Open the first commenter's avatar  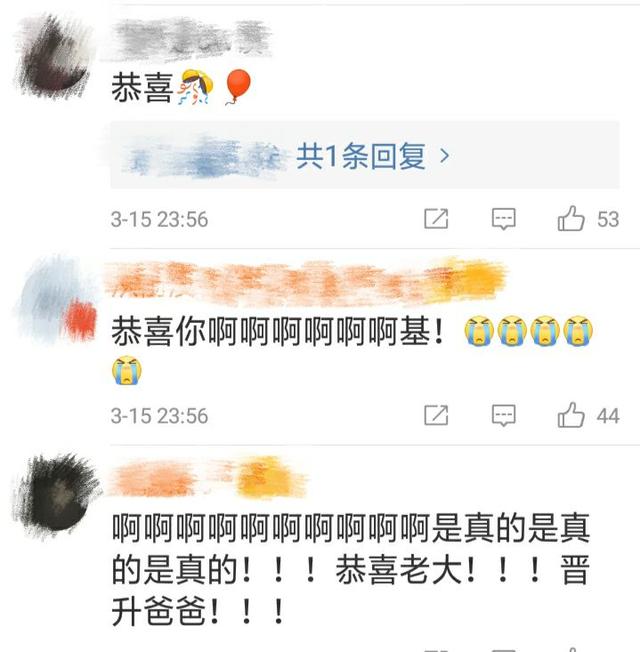pyautogui.click(x=53, y=56)
